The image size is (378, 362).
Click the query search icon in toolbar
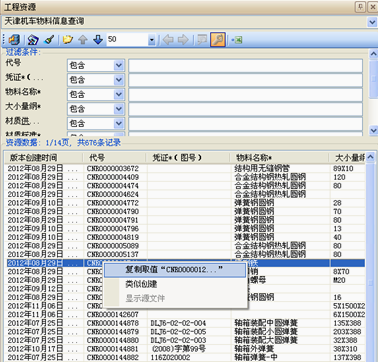click(33, 40)
